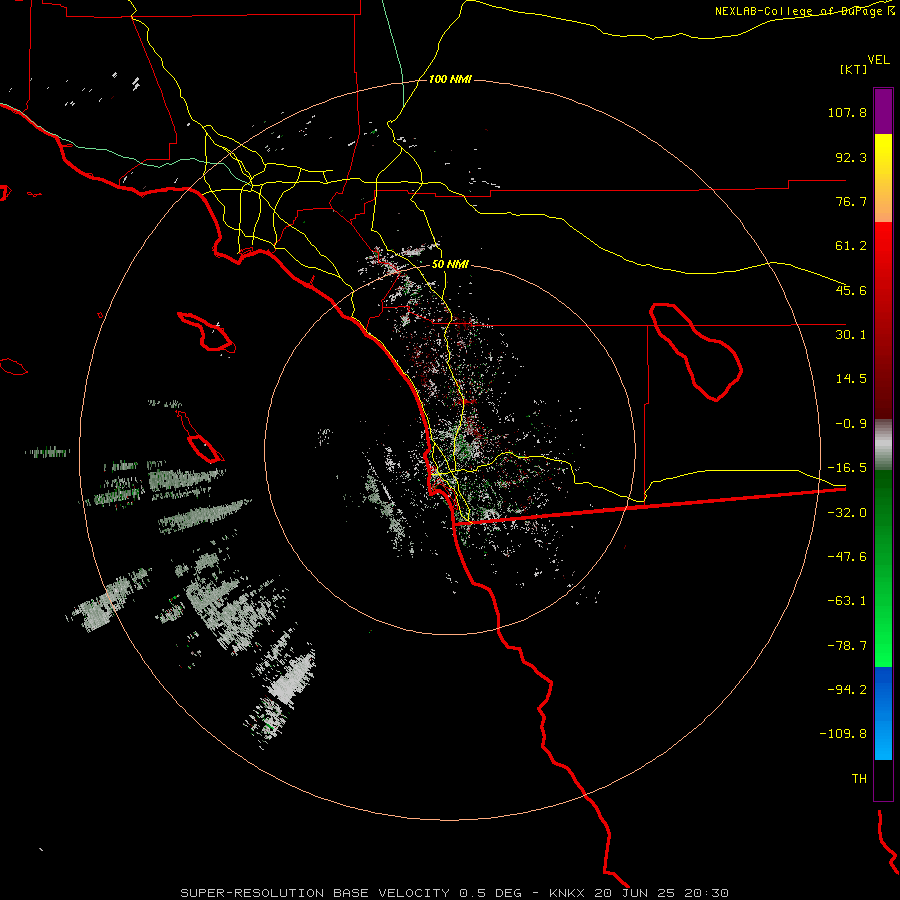This screenshot has height=900, width=900.
Task: Select the 61.2 velocity scale value
Action: pos(851,246)
